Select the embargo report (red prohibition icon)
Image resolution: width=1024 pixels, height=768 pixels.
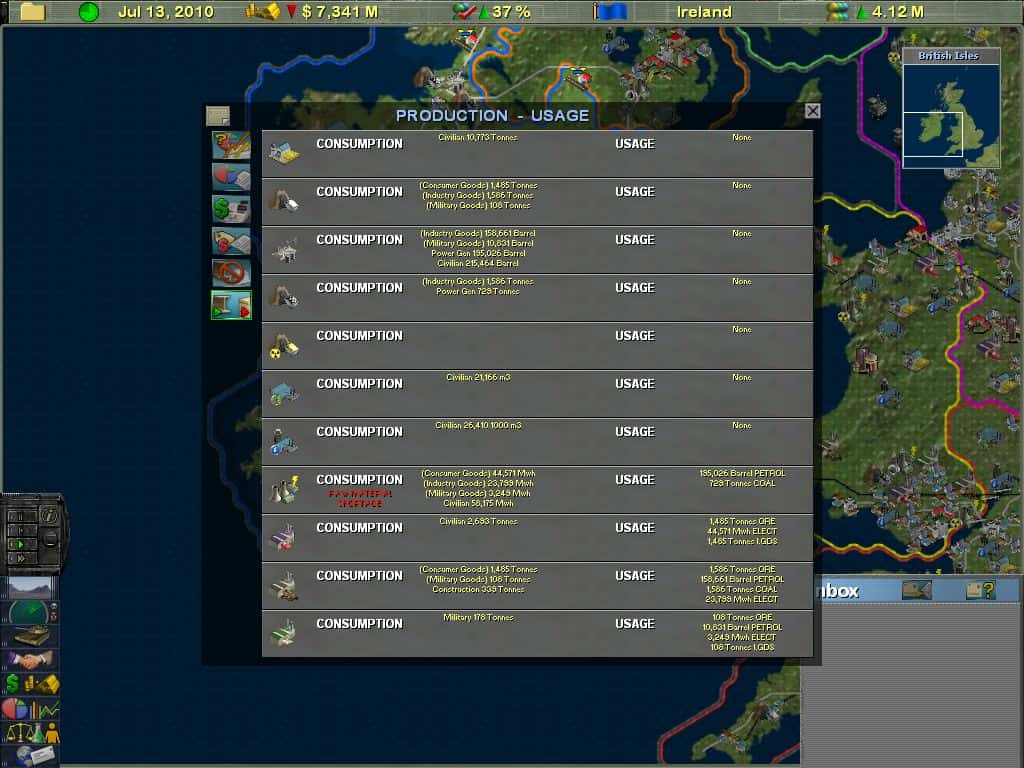pyautogui.click(x=229, y=271)
